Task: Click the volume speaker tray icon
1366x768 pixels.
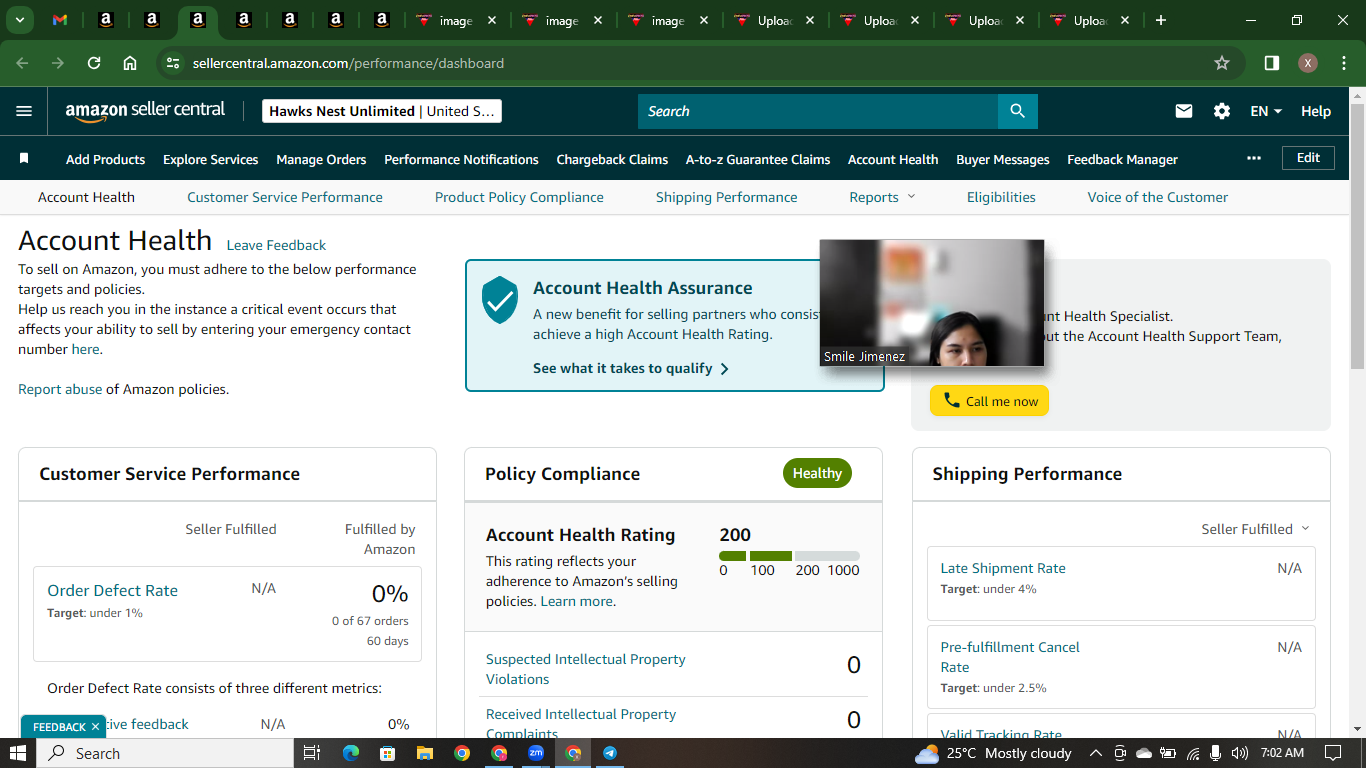Action: 1240,753
